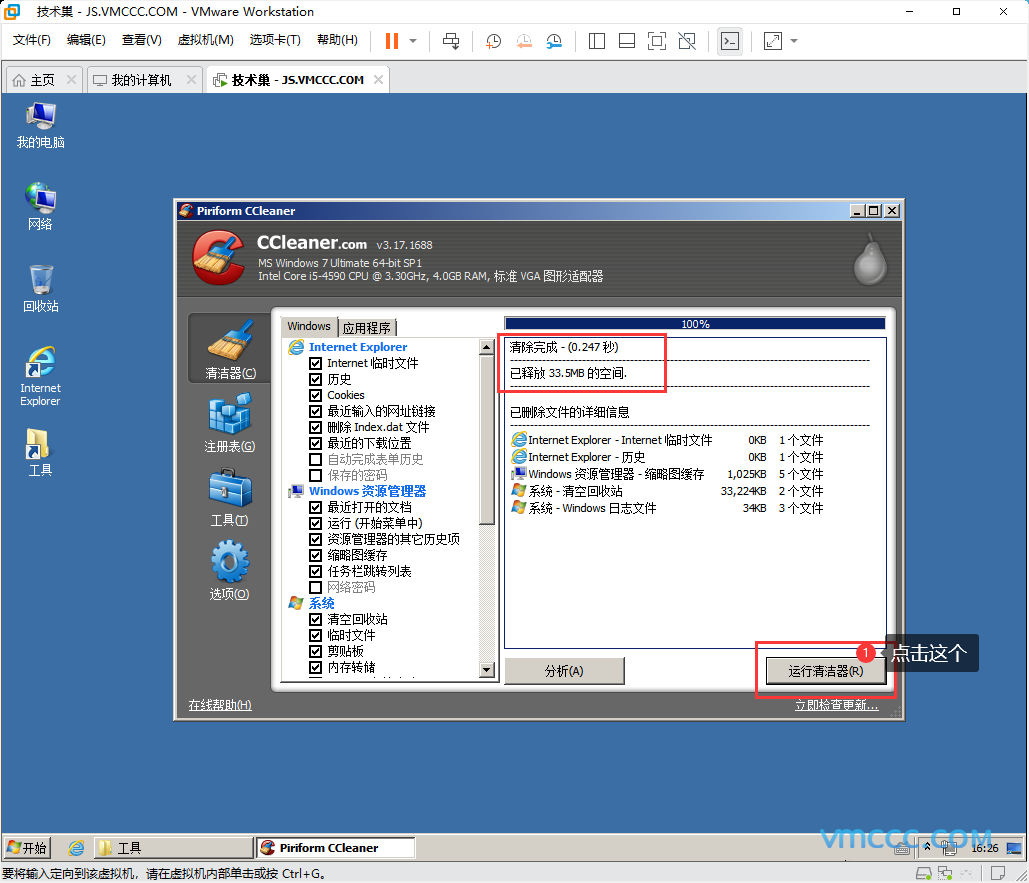
Task: Click Piriform CCleaner taskbar button
Action: (x=336, y=848)
